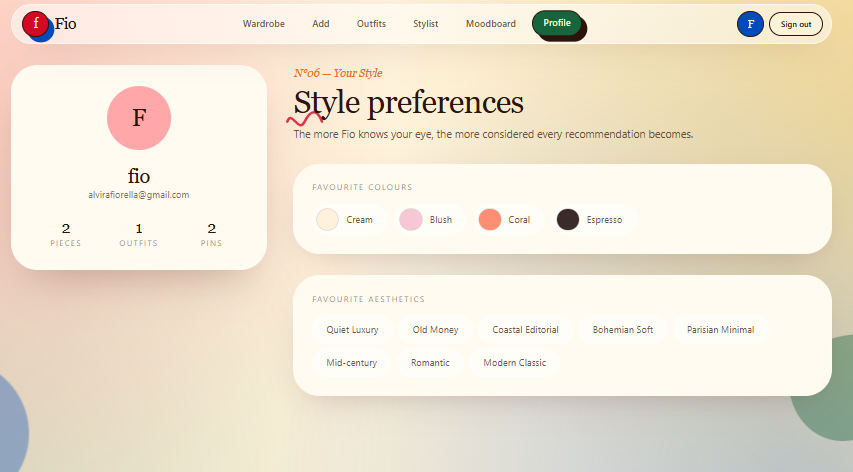Viewport: 853px width, 472px height.
Task: Toggle the Cream colour chip
Action: [349, 220]
